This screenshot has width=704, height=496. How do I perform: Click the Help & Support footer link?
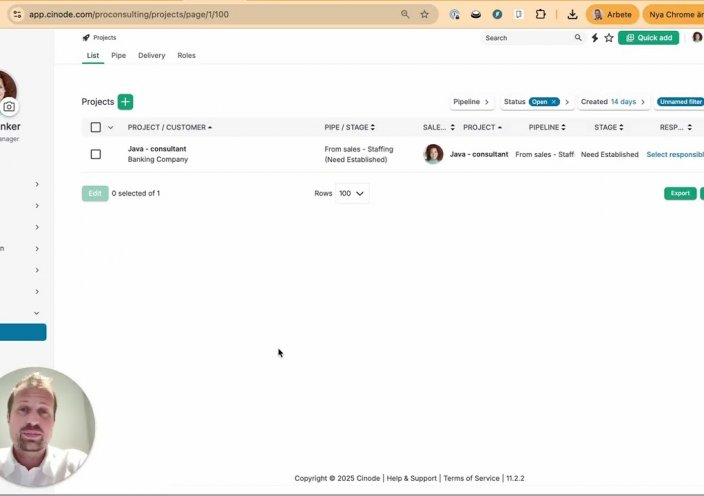(x=411, y=479)
